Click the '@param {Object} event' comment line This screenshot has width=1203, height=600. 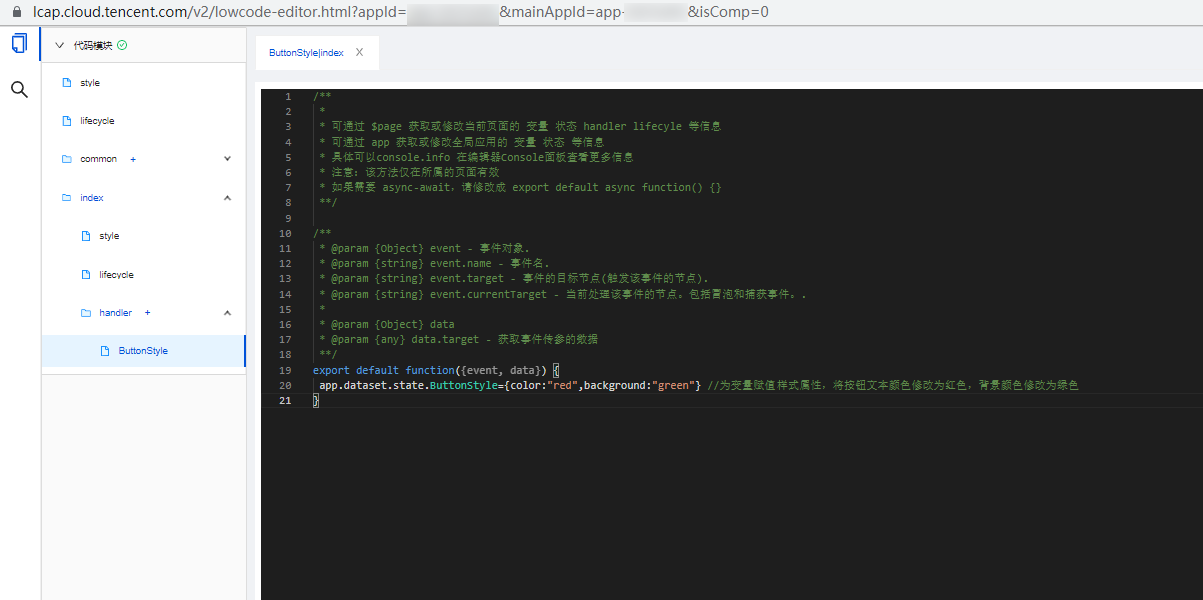[x=424, y=248]
